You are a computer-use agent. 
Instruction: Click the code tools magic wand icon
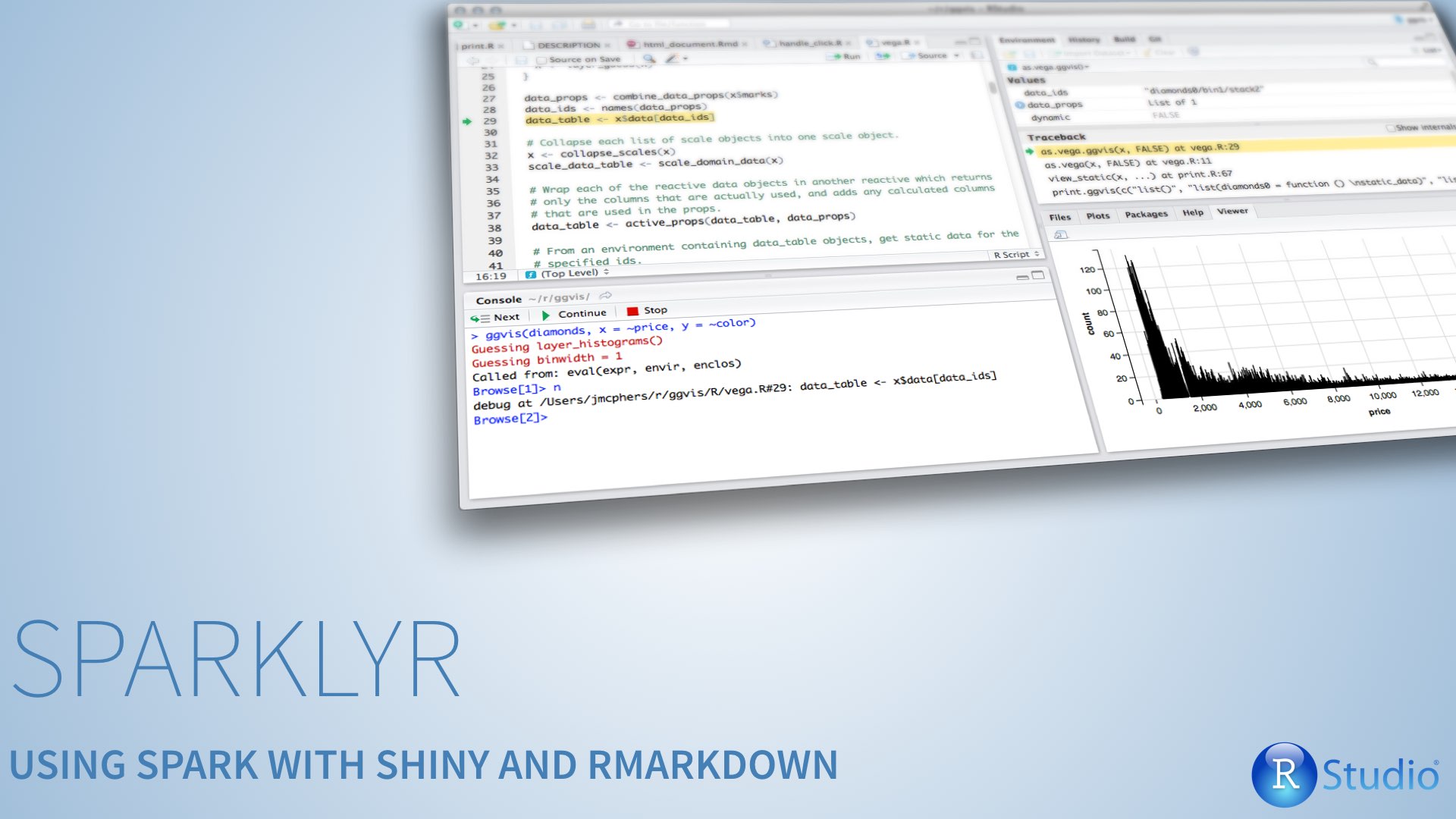point(672,58)
